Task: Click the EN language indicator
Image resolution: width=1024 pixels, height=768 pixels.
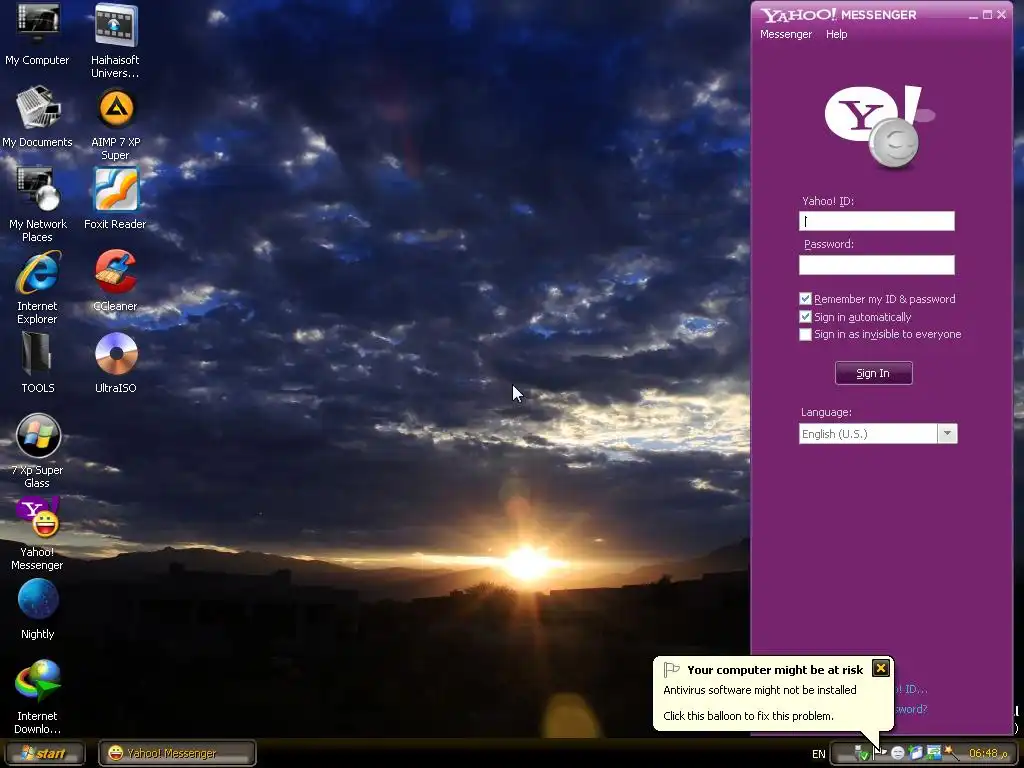Action: (x=818, y=754)
